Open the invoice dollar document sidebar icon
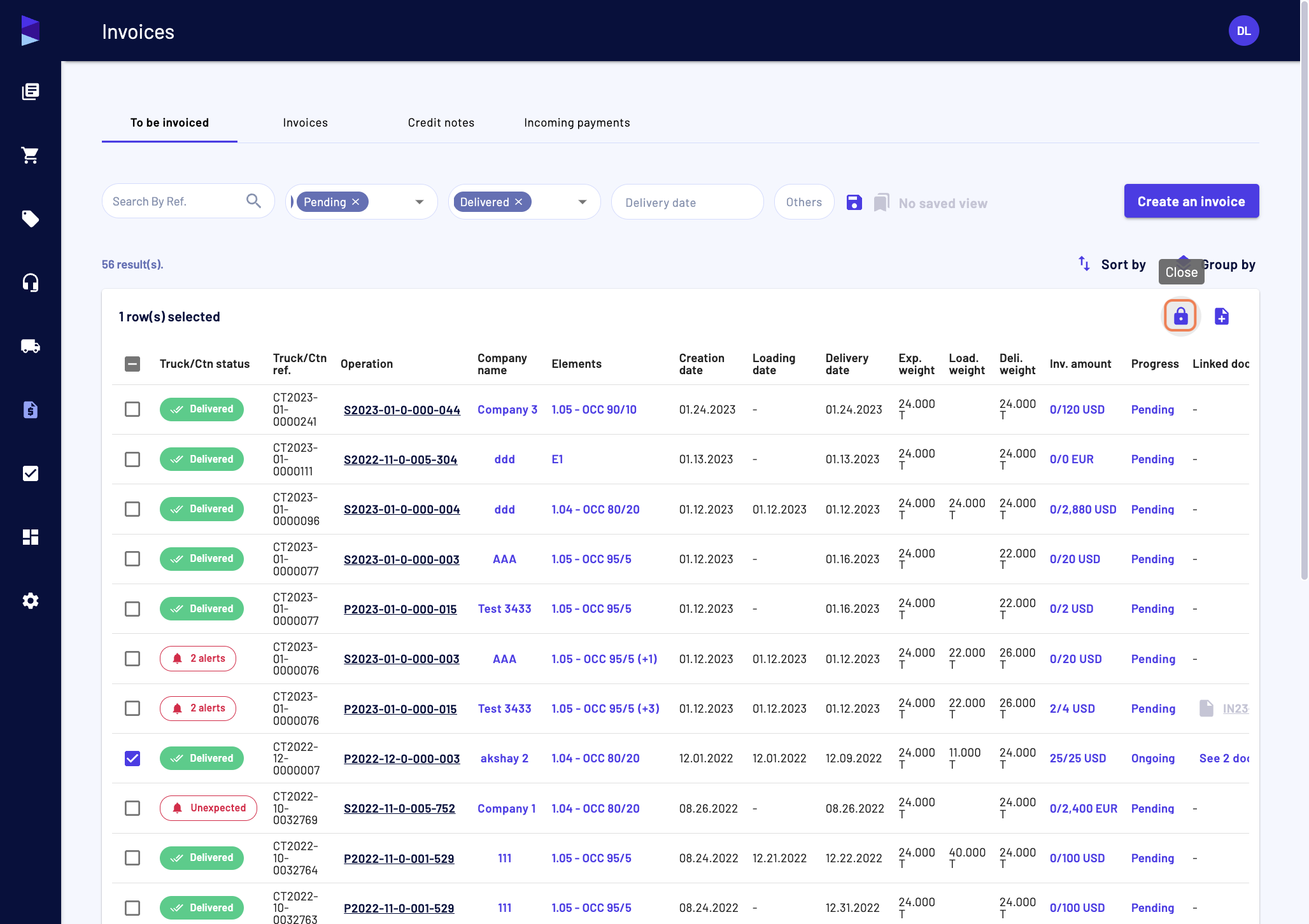The height and width of the screenshot is (924, 1309). tap(31, 410)
